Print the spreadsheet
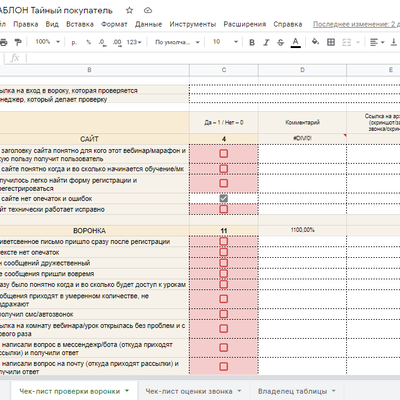The width and height of the screenshot is (400, 400). click(3, 42)
